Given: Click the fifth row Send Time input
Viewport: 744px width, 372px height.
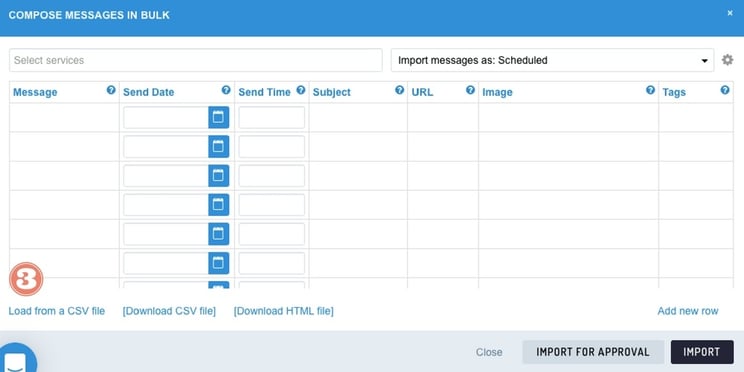Looking at the screenshot, I should (271, 234).
